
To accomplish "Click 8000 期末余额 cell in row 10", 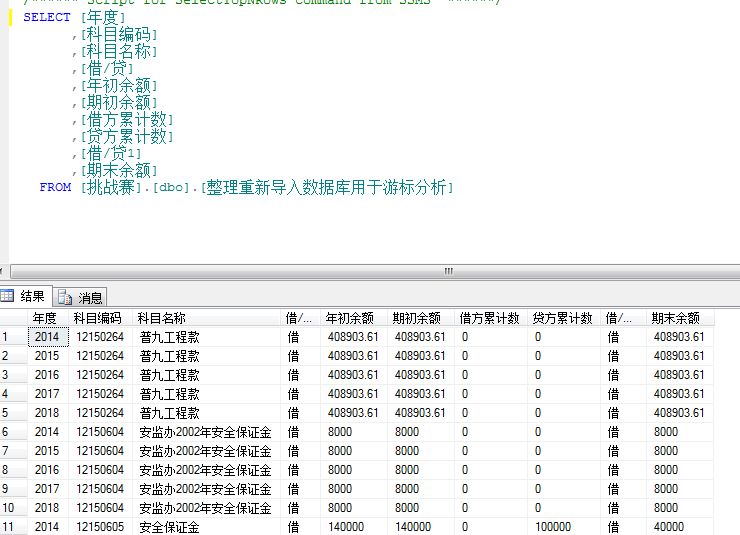I will [680, 508].
